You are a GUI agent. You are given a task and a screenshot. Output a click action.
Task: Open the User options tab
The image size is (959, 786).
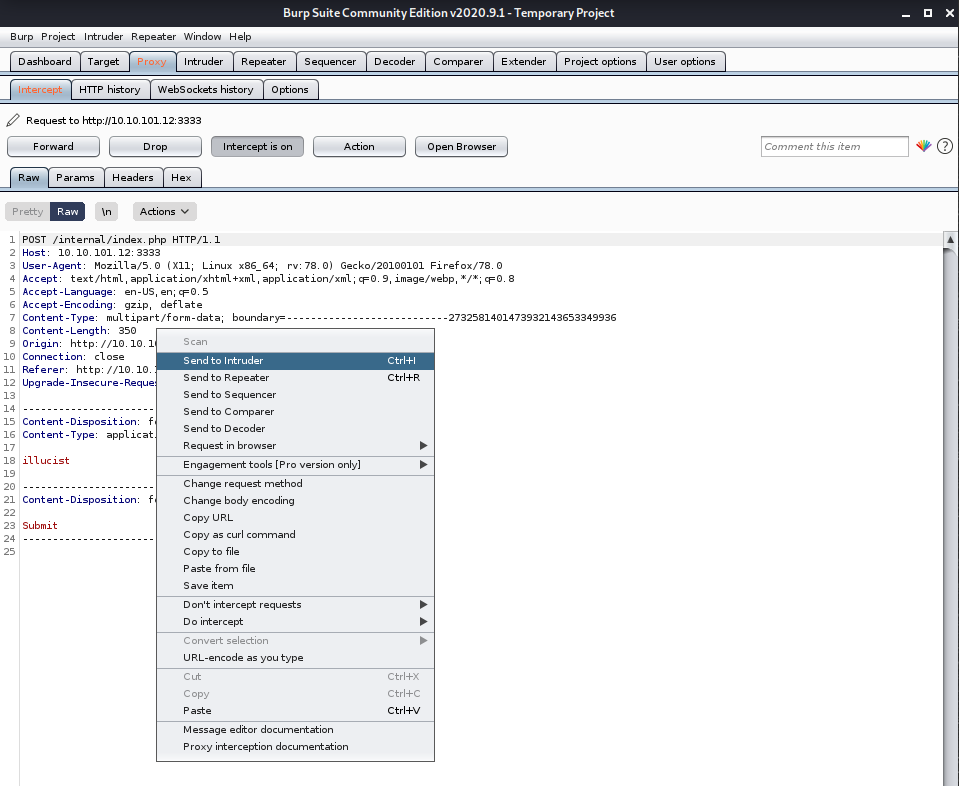tap(685, 62)
